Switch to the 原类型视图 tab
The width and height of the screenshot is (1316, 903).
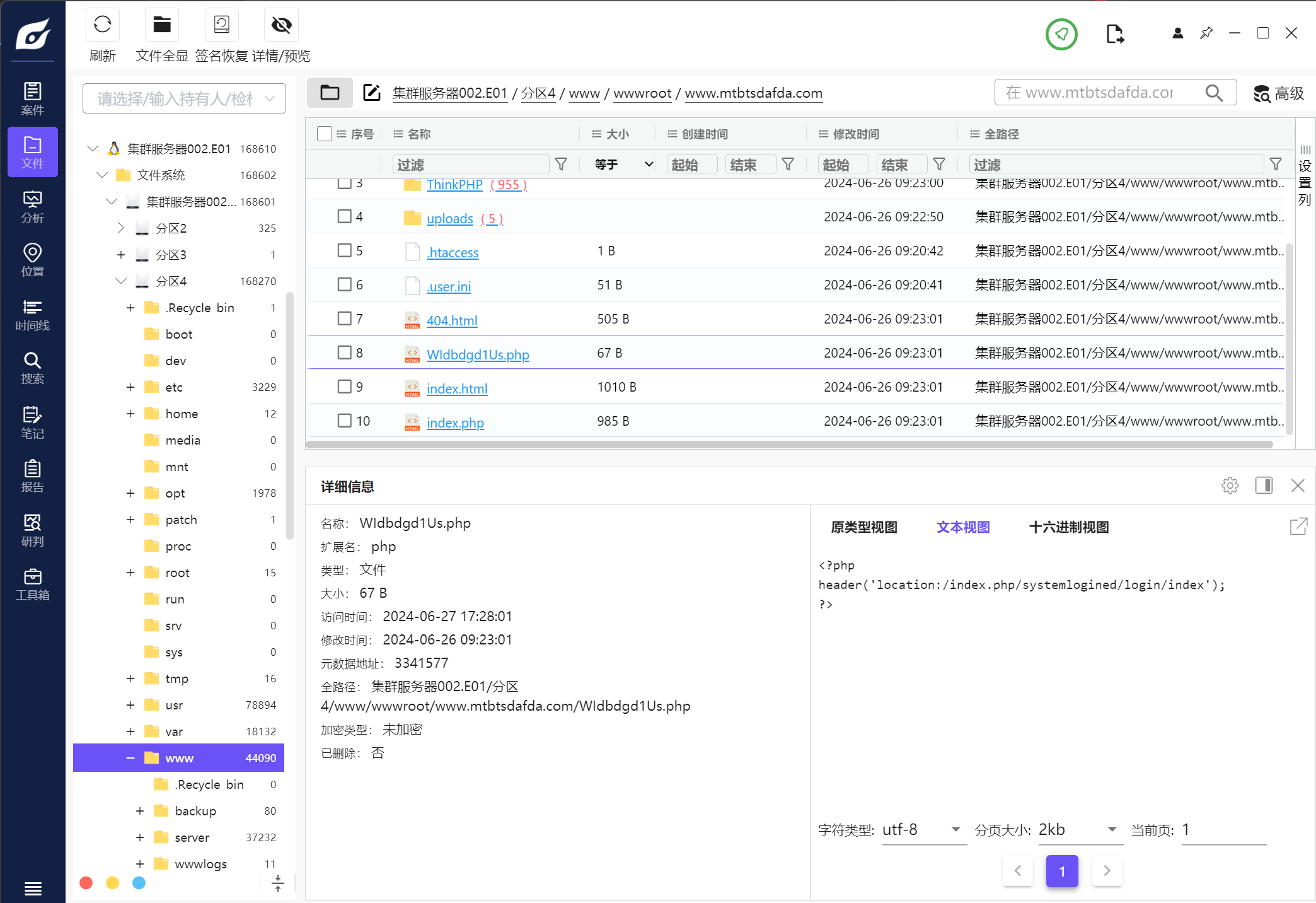pyautogui.click(x=863, y=527)
